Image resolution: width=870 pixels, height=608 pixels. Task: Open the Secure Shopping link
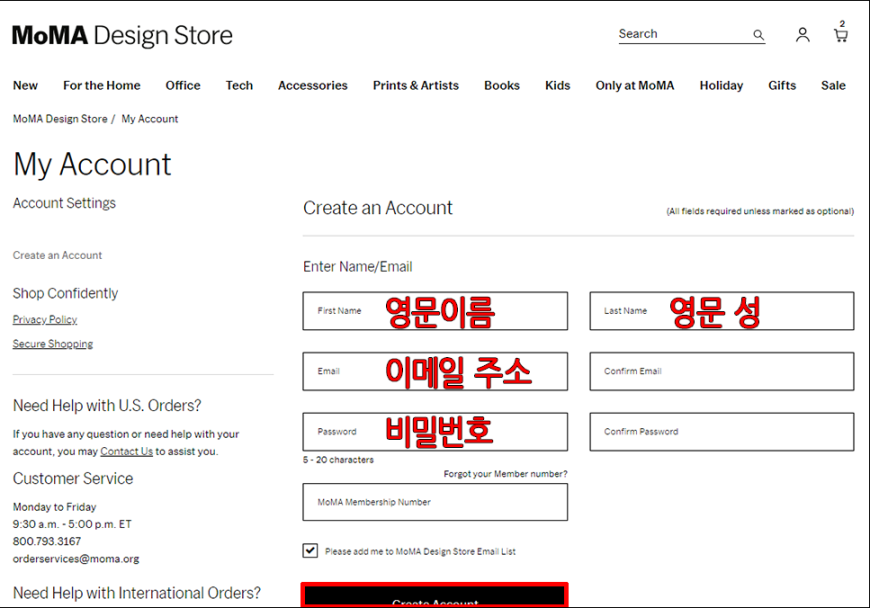coord(53,344)
